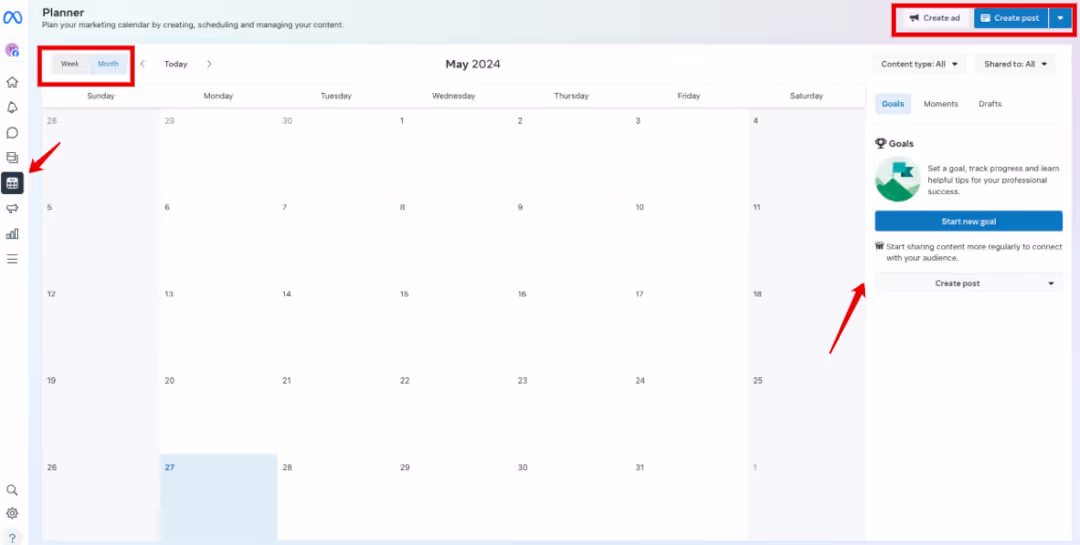Jump to Today in calendar
This screenshot has width=1080, height=545.
(176, 64)
